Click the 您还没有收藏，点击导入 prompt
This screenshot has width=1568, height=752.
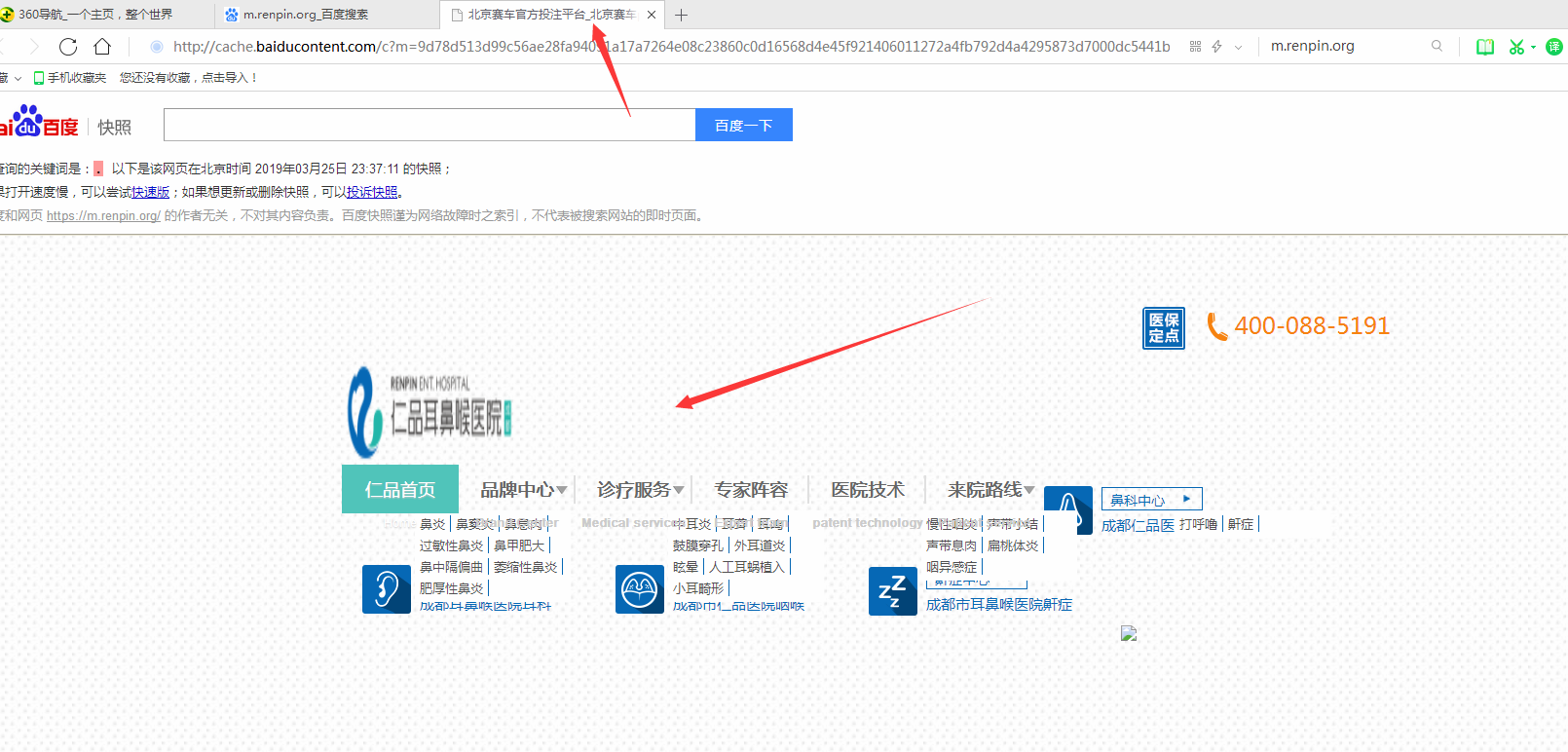188,78
